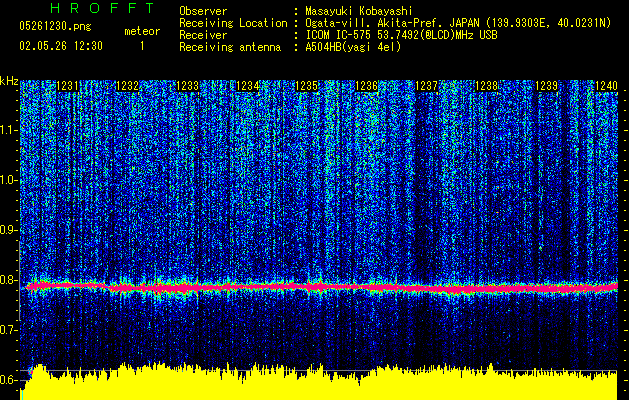Click the meteor count value 1
Screen dimensions: 629x400
(142, 46)
